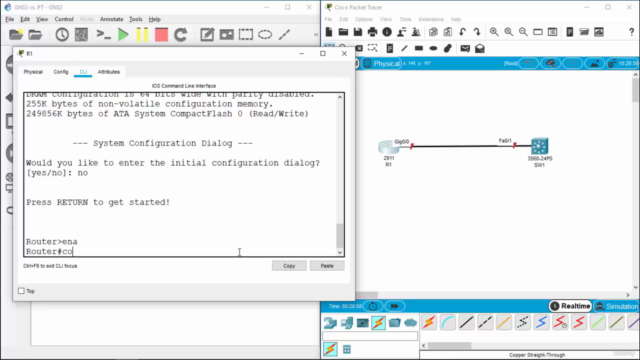Click Packet Tracer zoom in magnifier
Viewport: 640px width, 360px height.
(494, 32)
